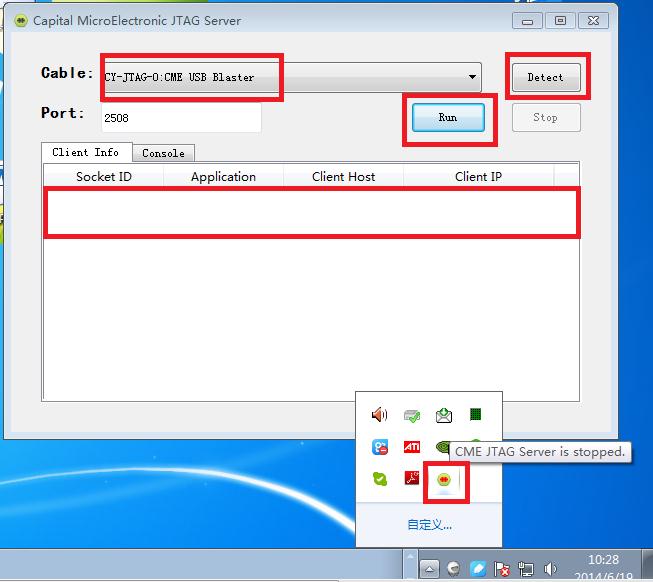Switch to the Console tab
653x582 pixels.
click(163, 153)
